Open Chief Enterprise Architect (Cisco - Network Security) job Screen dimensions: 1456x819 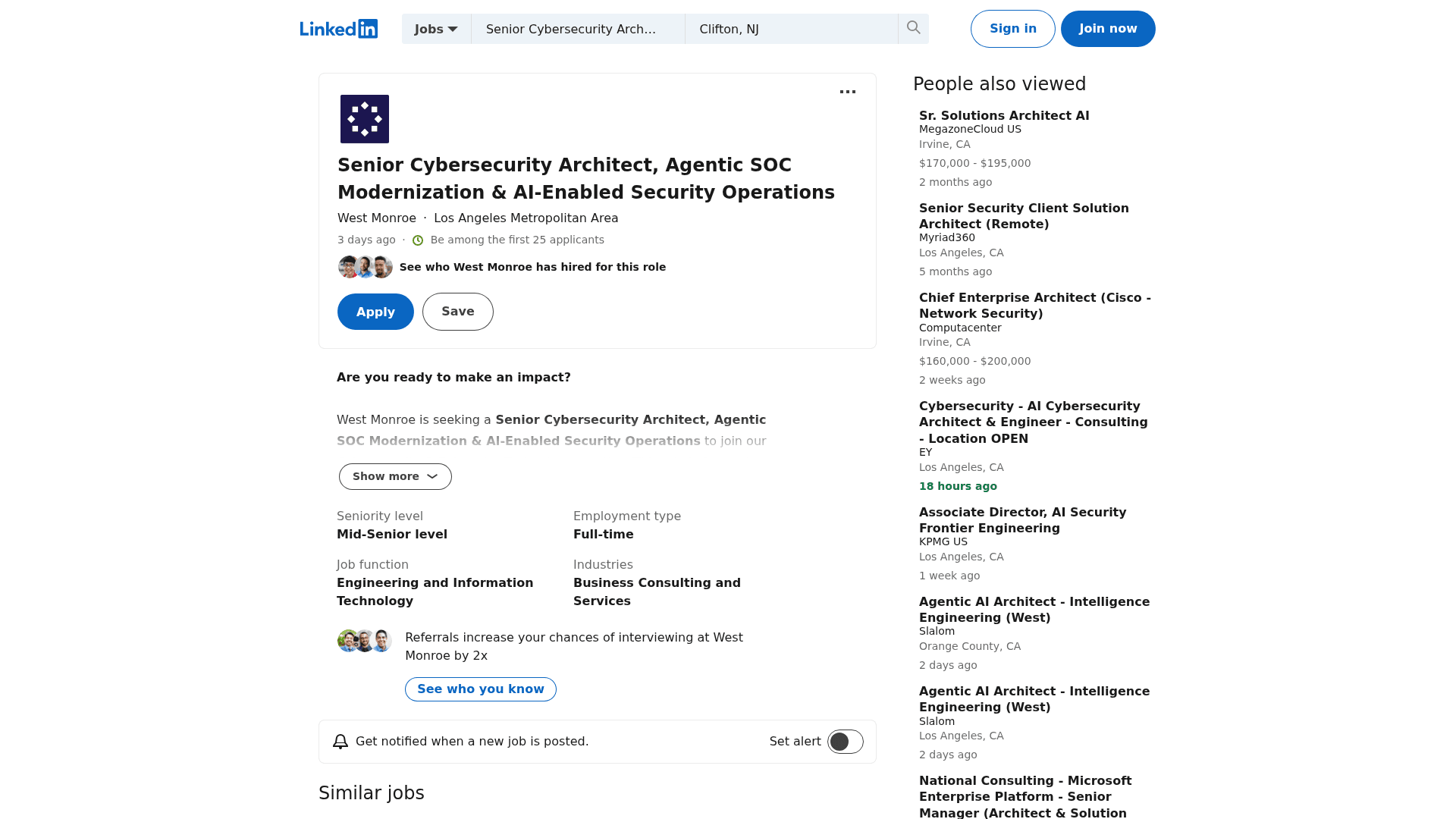point(1035,306)
